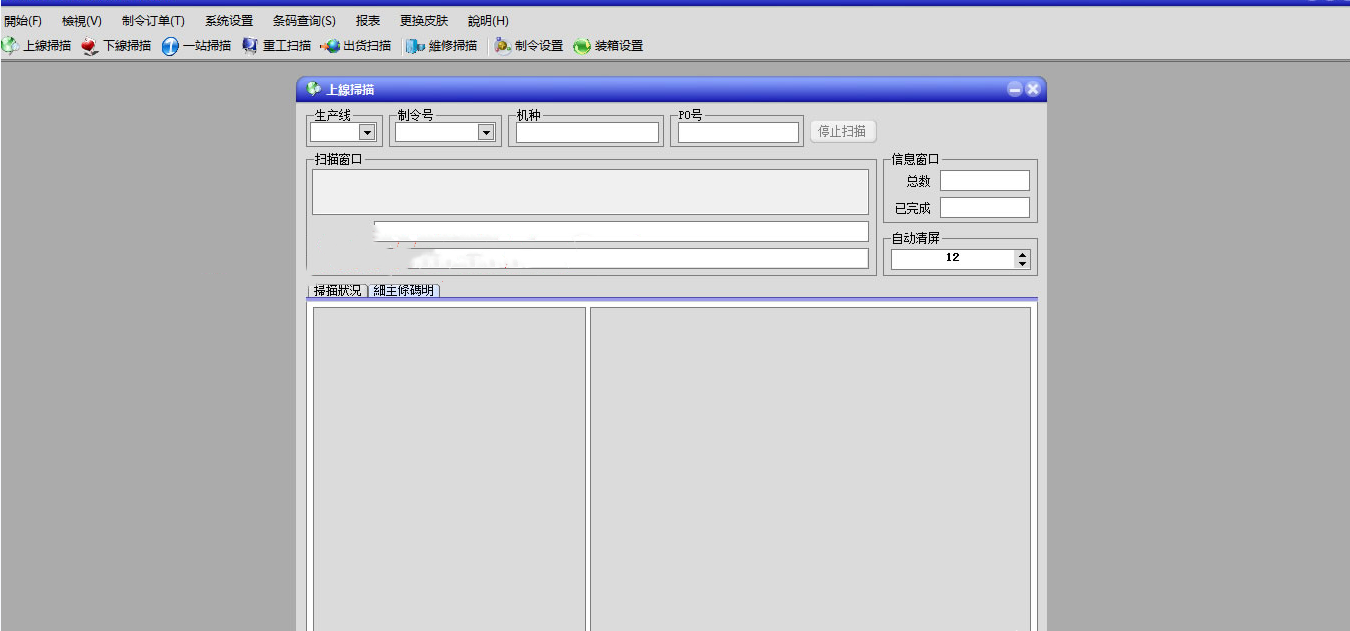
Task: Select the 一站掃描 toolbar tool
Action: 197,45
